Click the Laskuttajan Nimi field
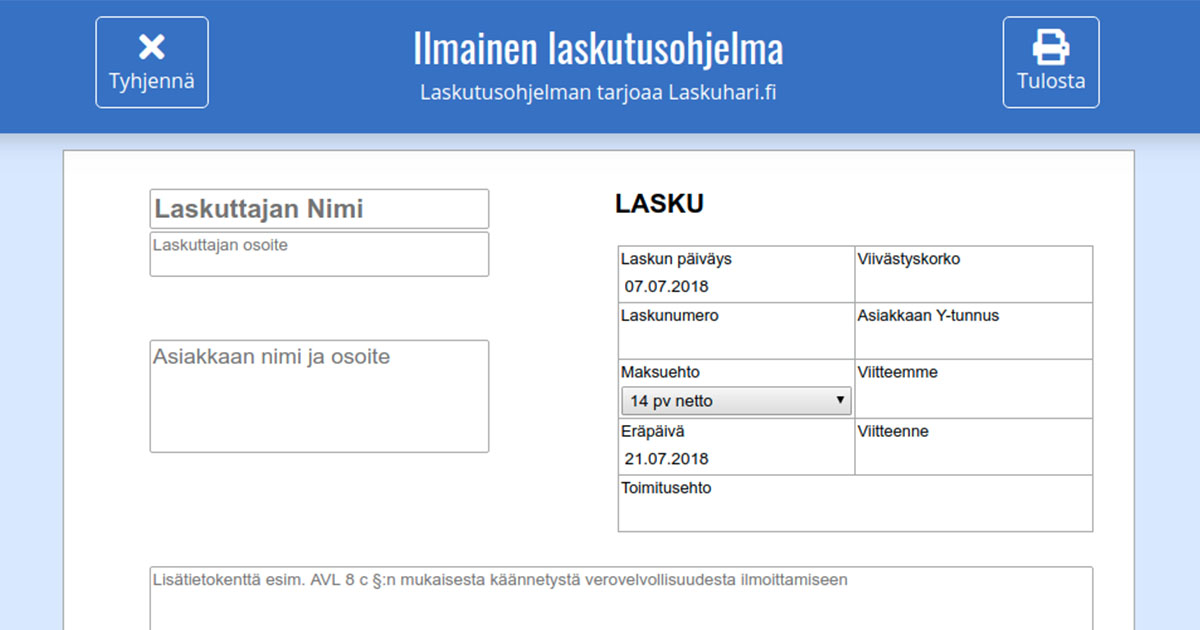 (319, 209)
